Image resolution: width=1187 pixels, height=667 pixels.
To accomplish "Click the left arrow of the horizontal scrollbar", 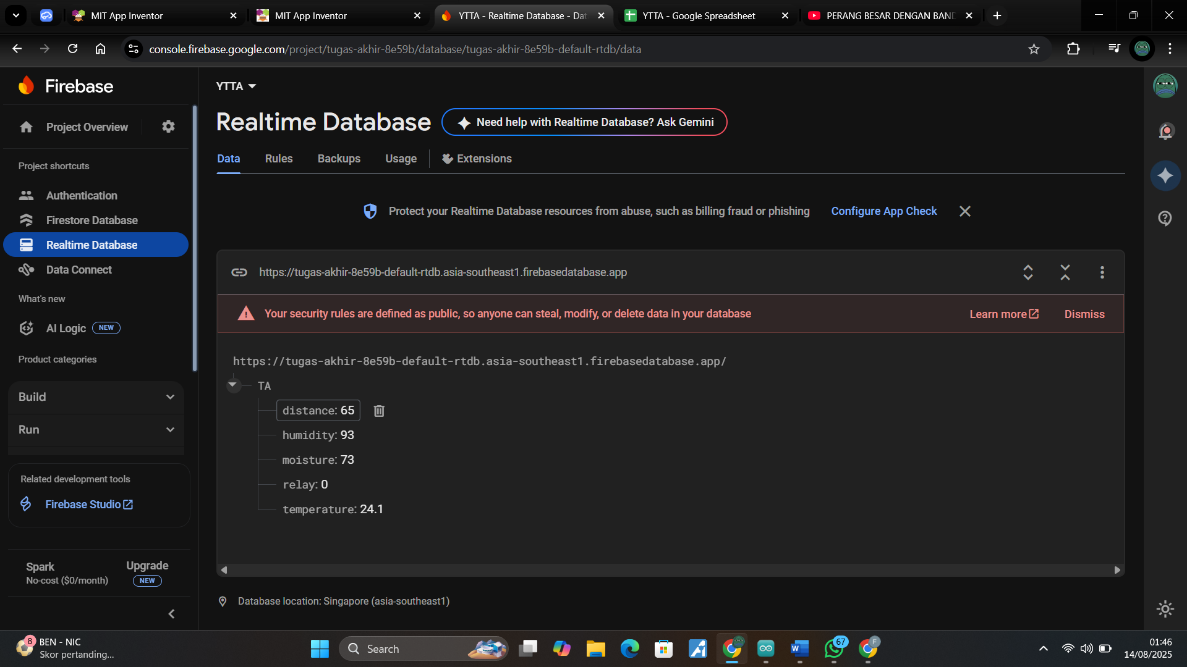I will 223,570.
